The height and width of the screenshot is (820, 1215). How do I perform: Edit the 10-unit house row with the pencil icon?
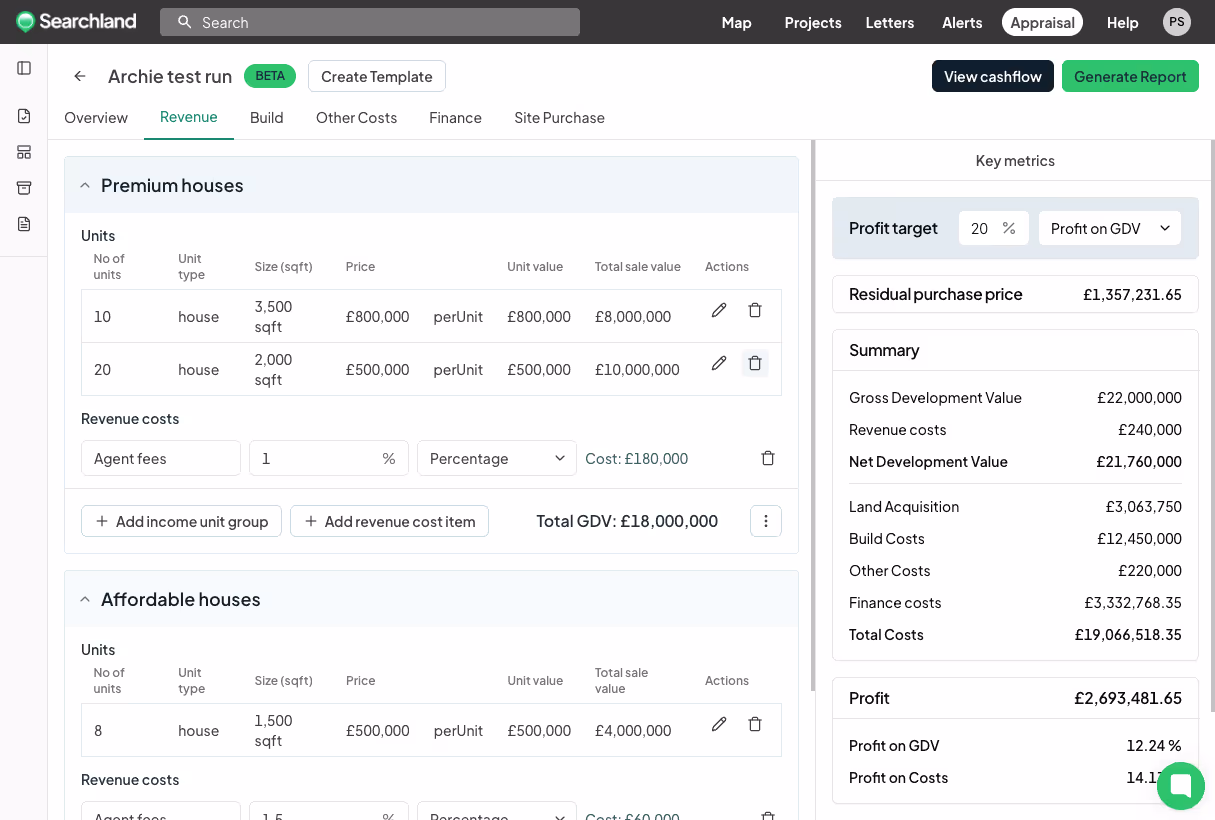(718, 310)
